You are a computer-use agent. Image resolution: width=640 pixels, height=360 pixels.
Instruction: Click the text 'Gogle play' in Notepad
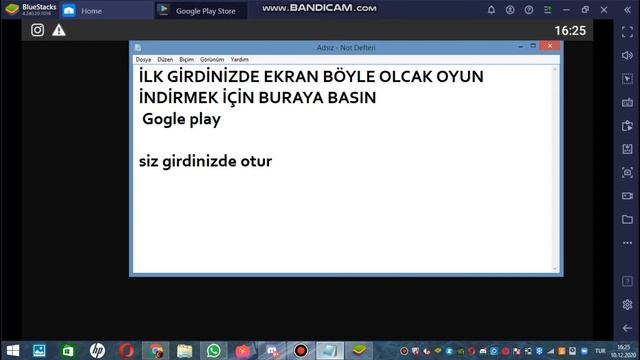click(181, 119)
